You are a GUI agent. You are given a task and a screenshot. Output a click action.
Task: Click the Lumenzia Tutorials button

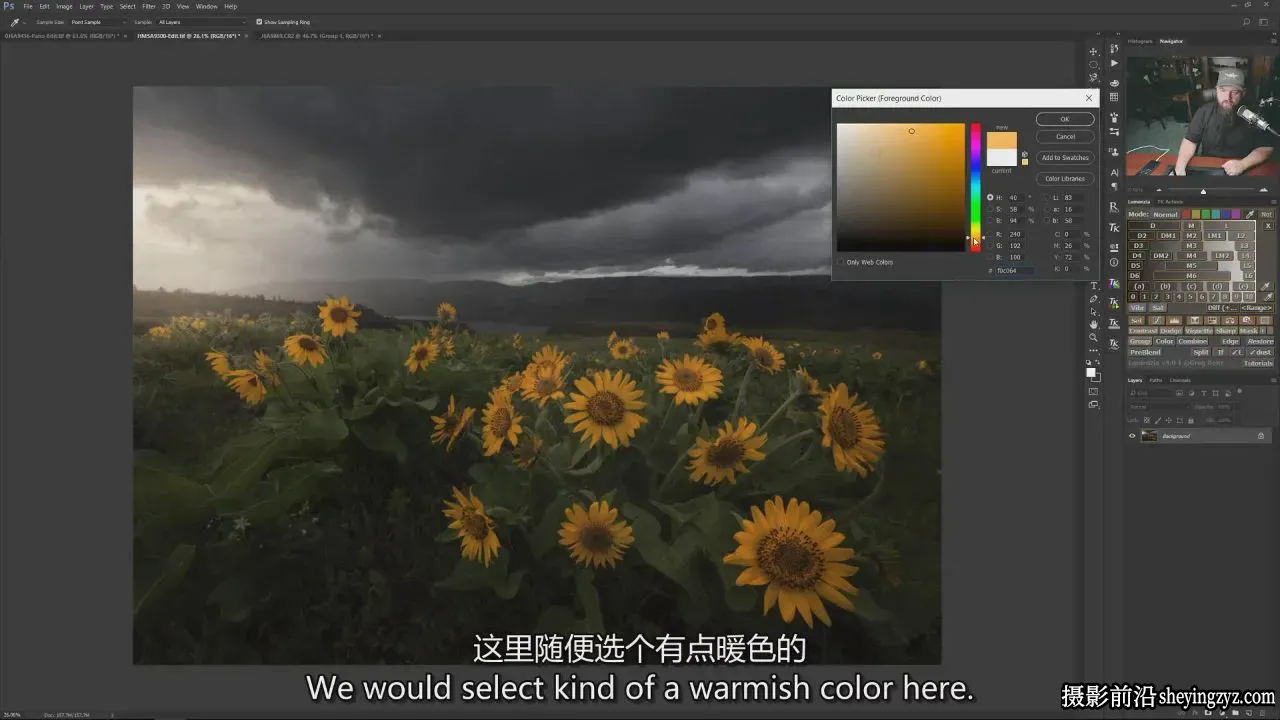coord(1258,363)
